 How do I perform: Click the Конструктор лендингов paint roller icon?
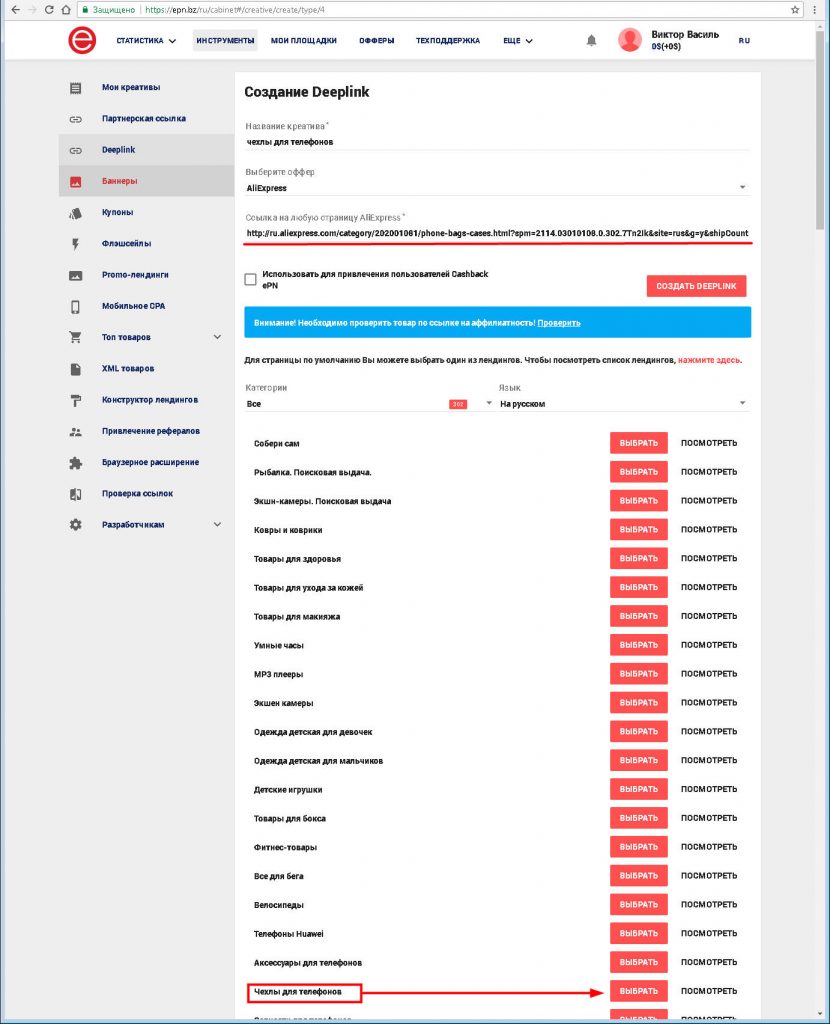coord(75,400)
